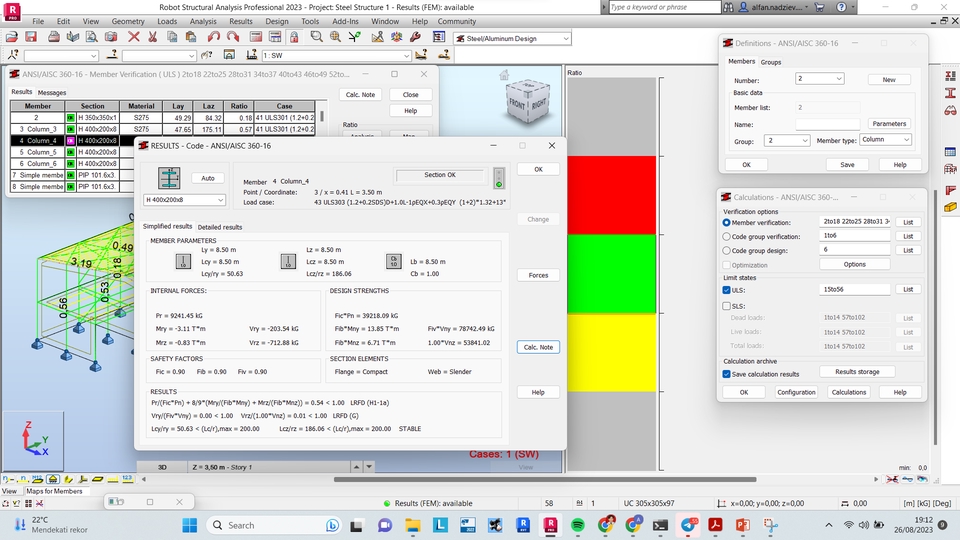Click the Zoom window magnifier icon

(316, 37)
